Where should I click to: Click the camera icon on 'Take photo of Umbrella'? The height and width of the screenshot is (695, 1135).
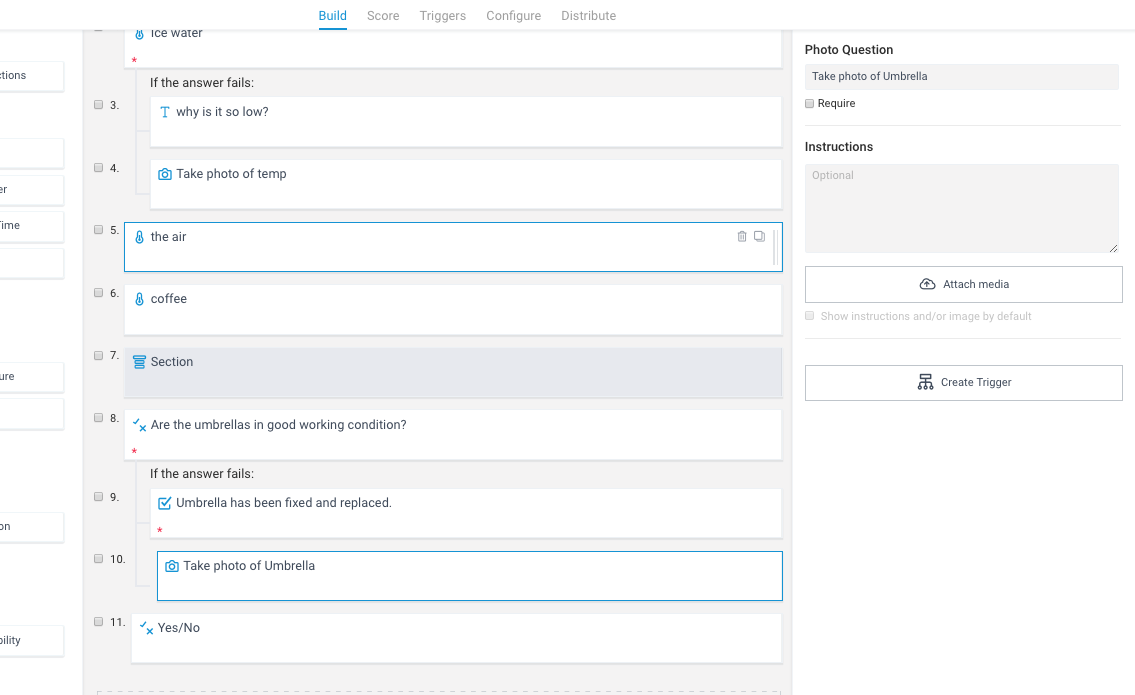pos(172,566)
